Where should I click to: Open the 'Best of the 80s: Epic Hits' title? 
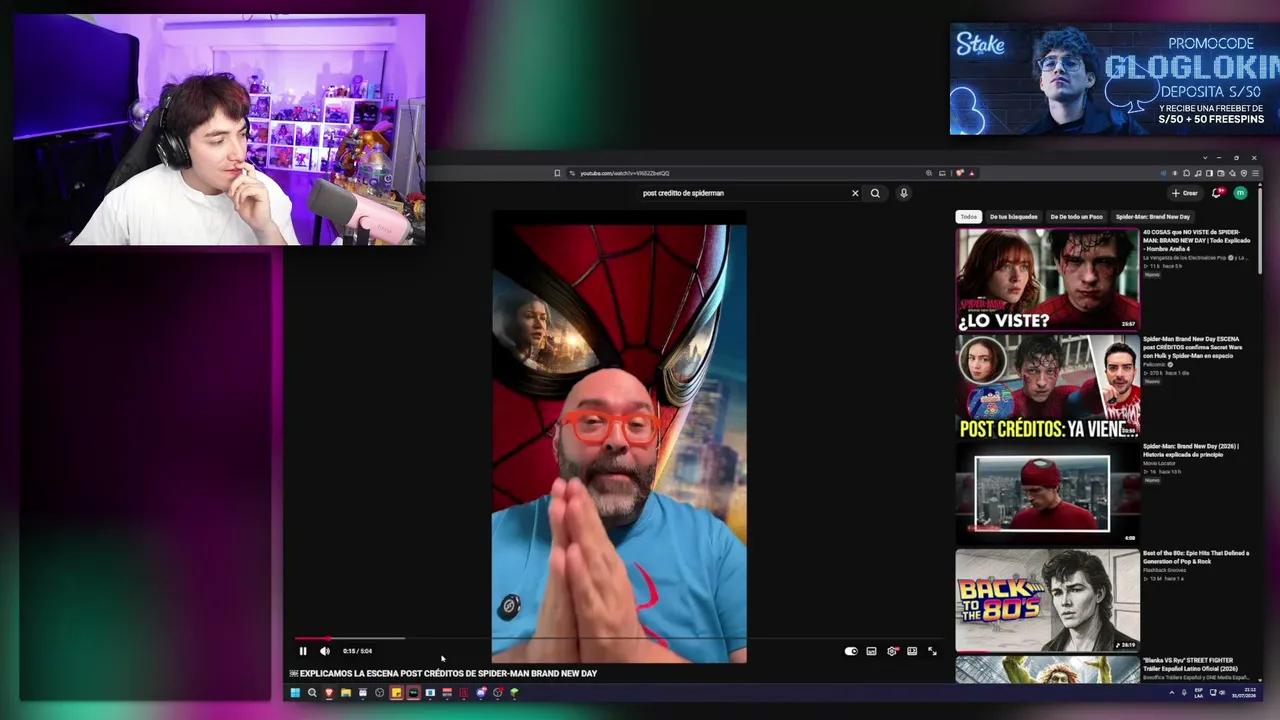[1196, 557]
